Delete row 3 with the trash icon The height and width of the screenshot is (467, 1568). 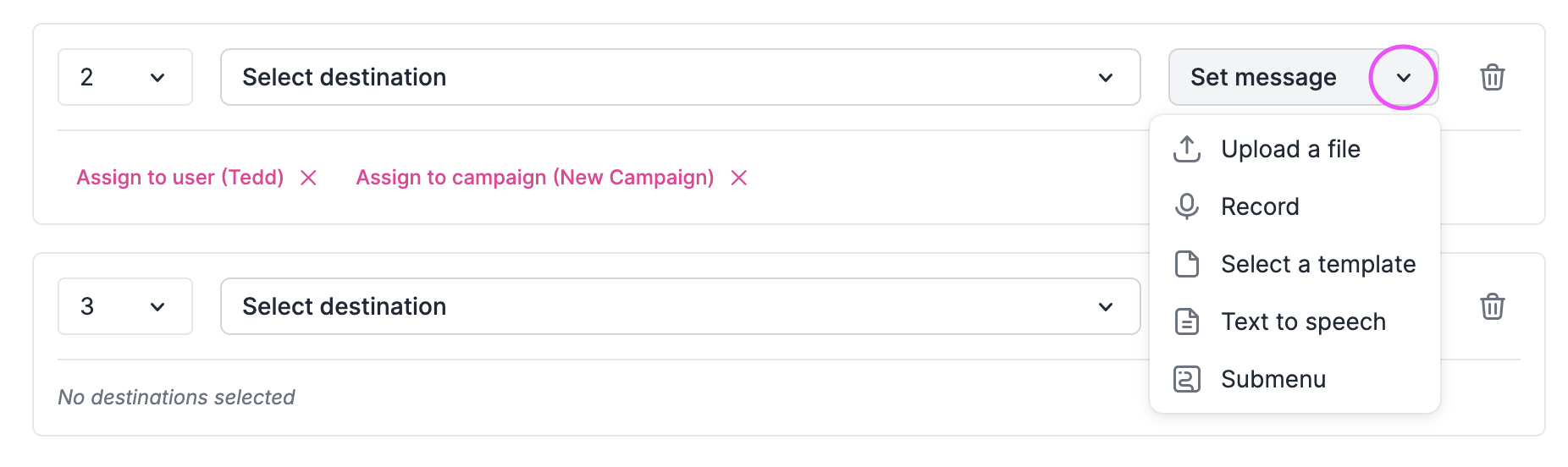click(x=1492, y=306)
